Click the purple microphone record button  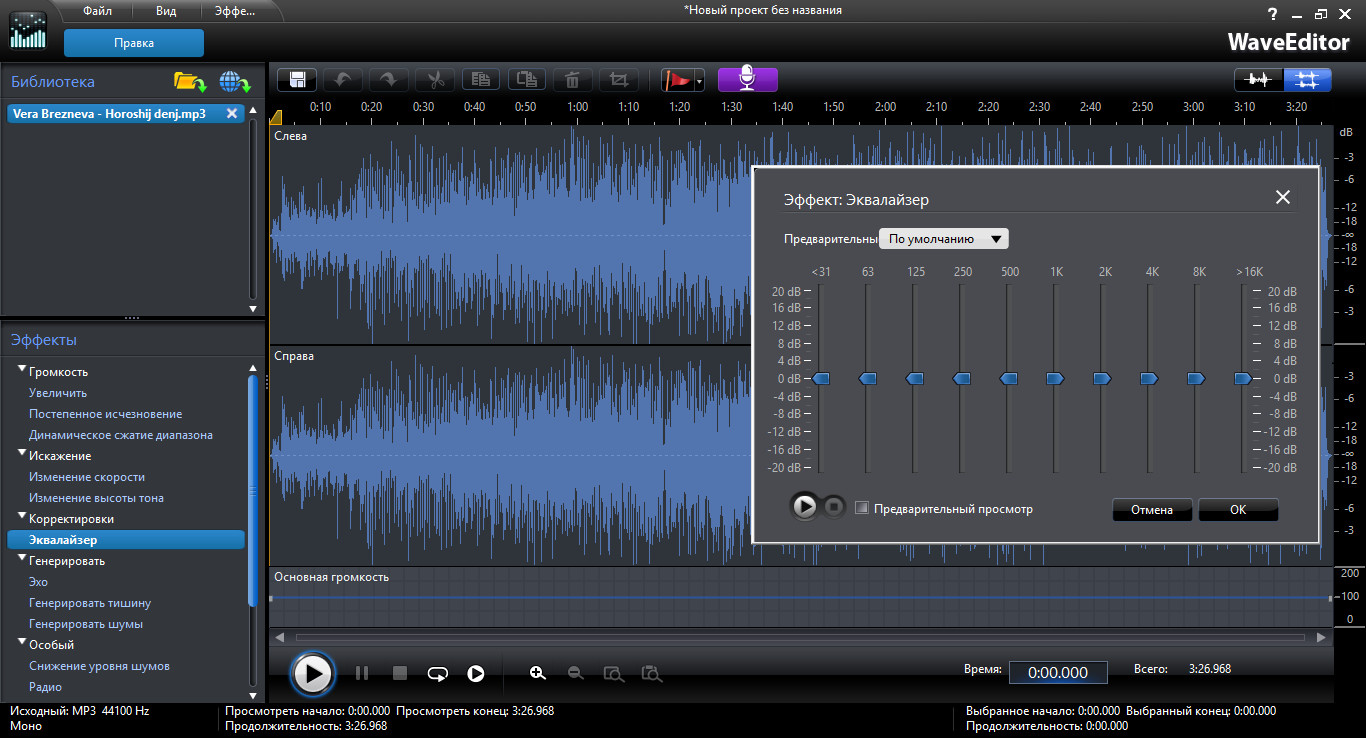point(747,79)
